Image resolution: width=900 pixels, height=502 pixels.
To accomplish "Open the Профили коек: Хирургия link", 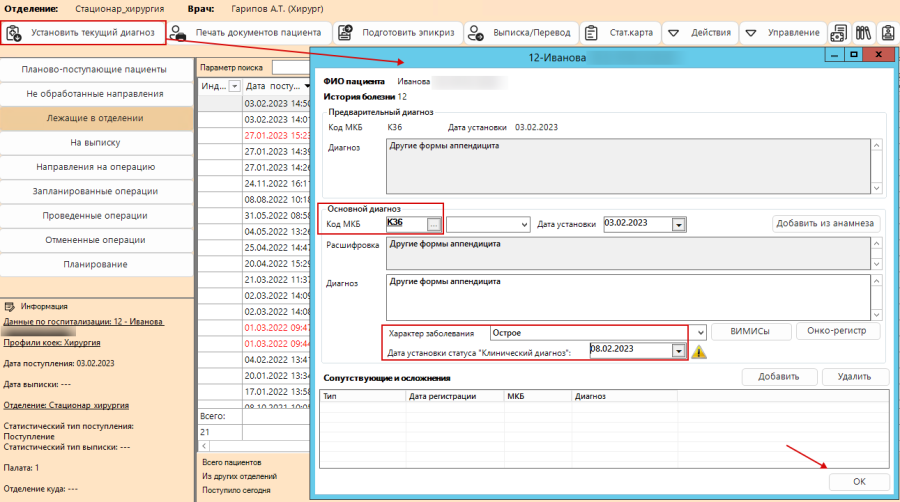I will pos(52,343).
